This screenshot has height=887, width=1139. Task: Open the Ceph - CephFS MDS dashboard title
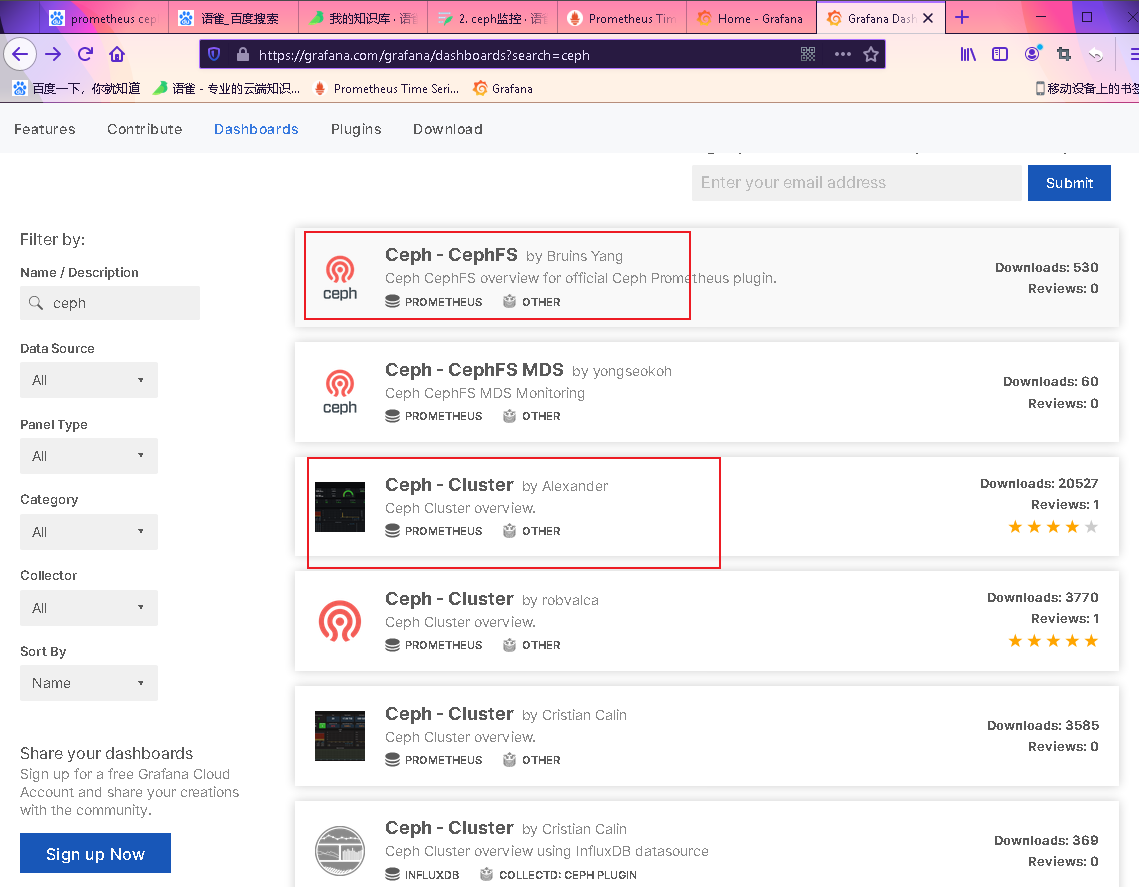(x=474, y=370)
